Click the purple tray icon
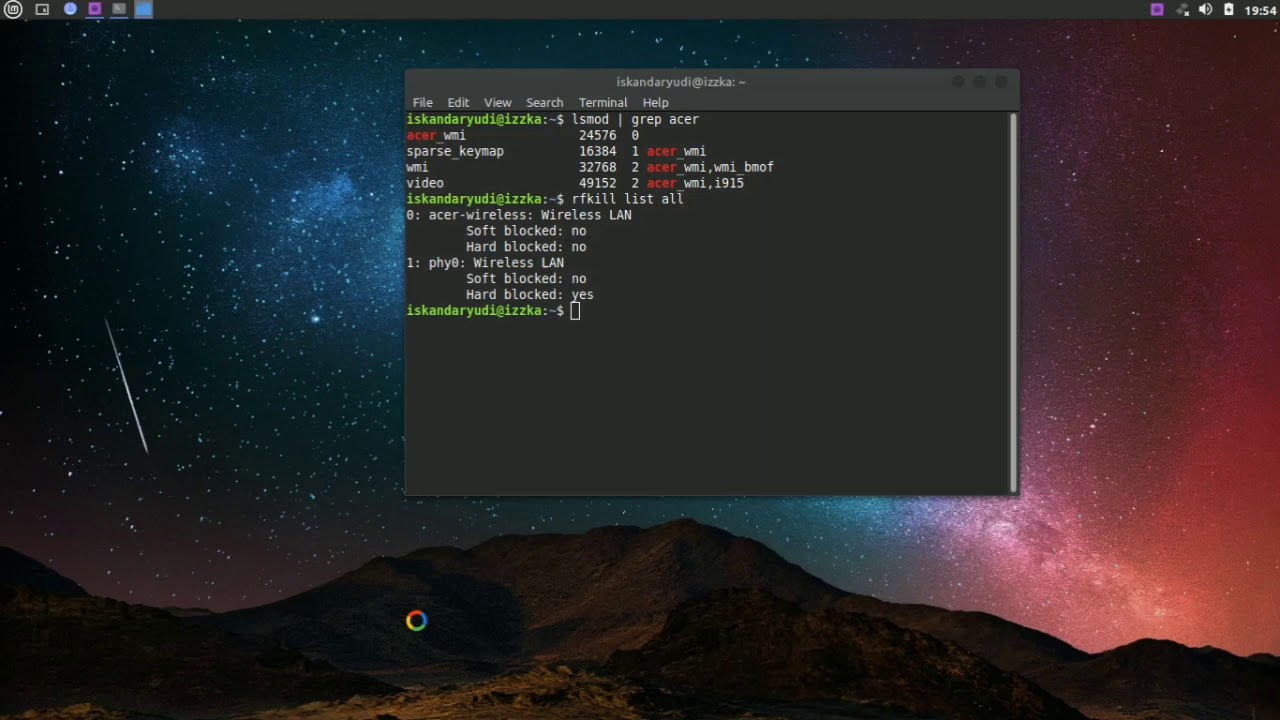Viewport: 1280px width, 720px height. 1157,10
